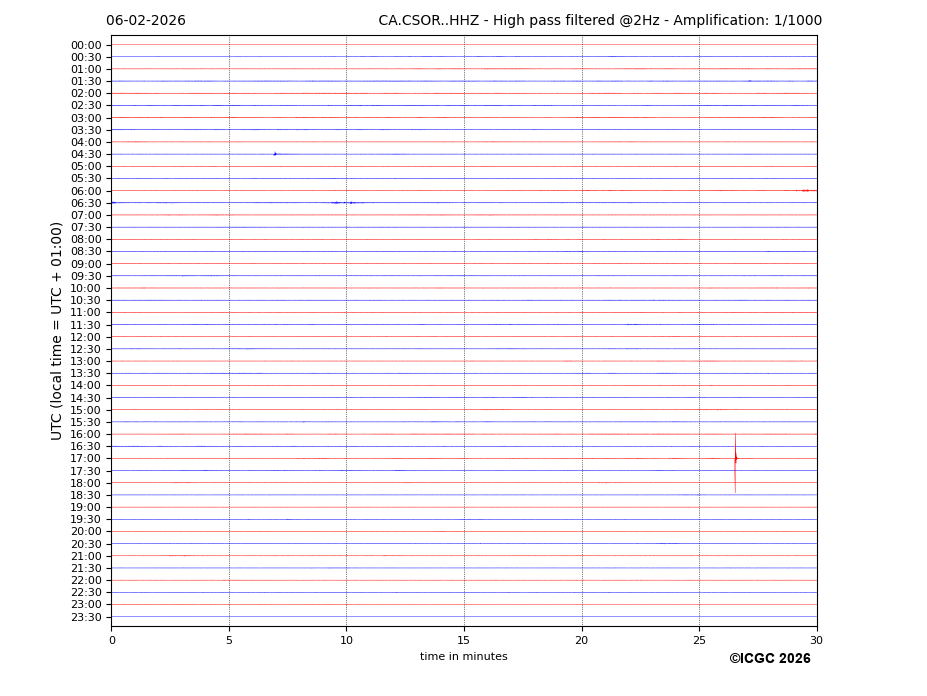Image resolution: width=927 pixels, height=696 pixels.
Task: Click the small blue signal on 11:30 trace
Action: (x=632, y=324)
